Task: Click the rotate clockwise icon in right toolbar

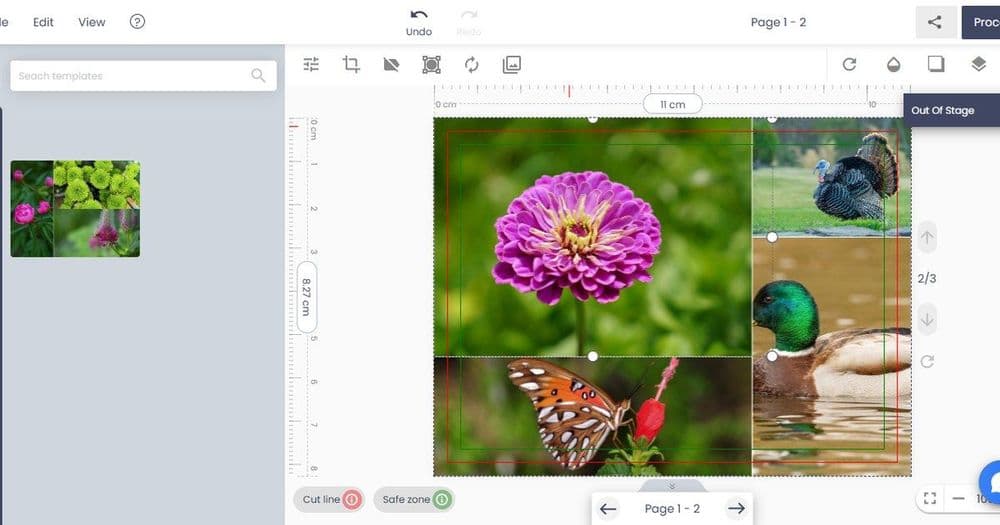Action: tap(849, 64)
